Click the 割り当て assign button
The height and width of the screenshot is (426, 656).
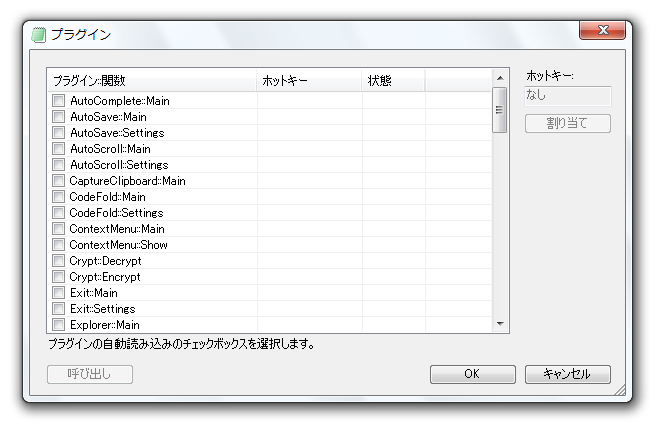click(x=568, y=123)
